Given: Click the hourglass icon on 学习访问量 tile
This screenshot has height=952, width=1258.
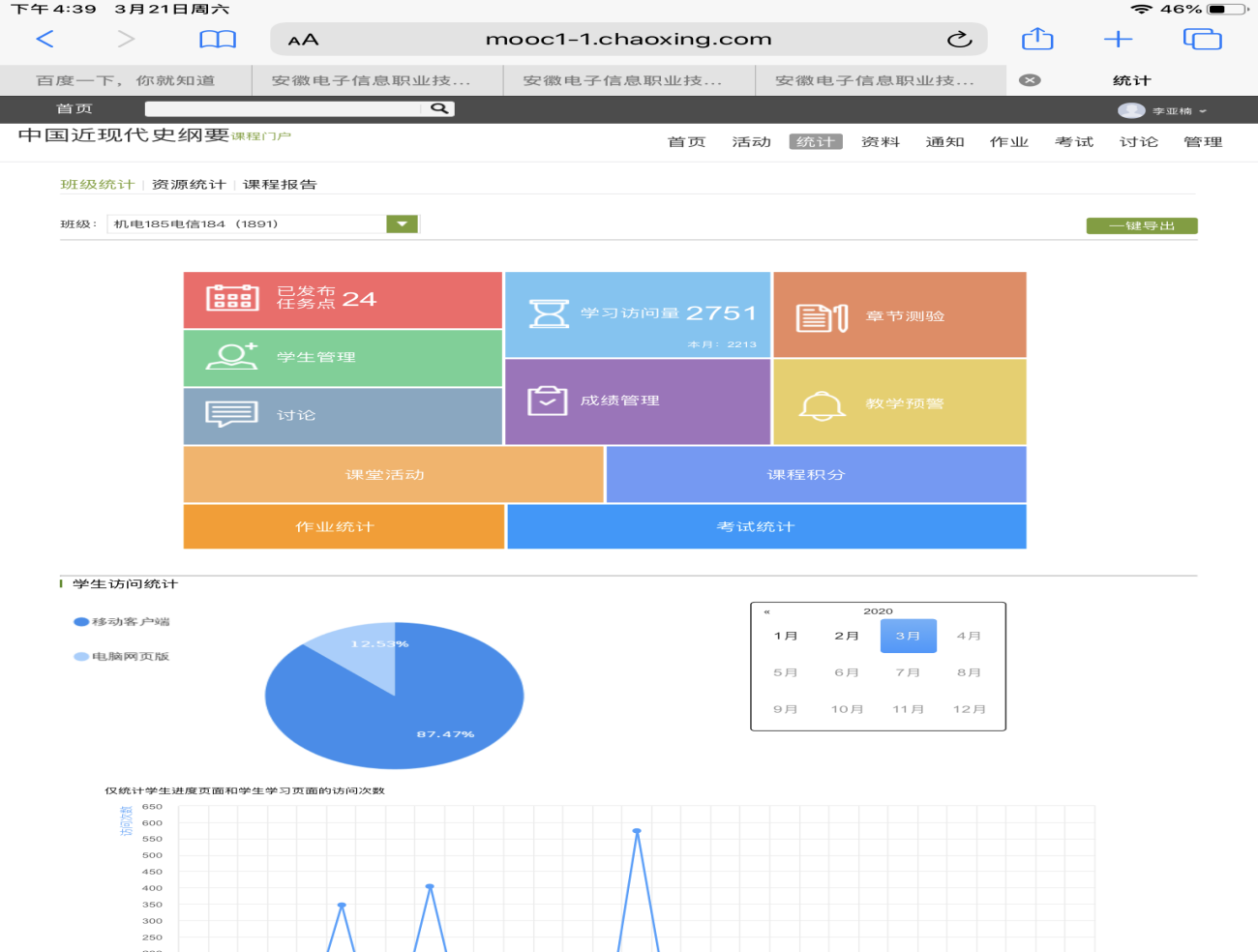Looking at the screenshot, I should [549, 313].
